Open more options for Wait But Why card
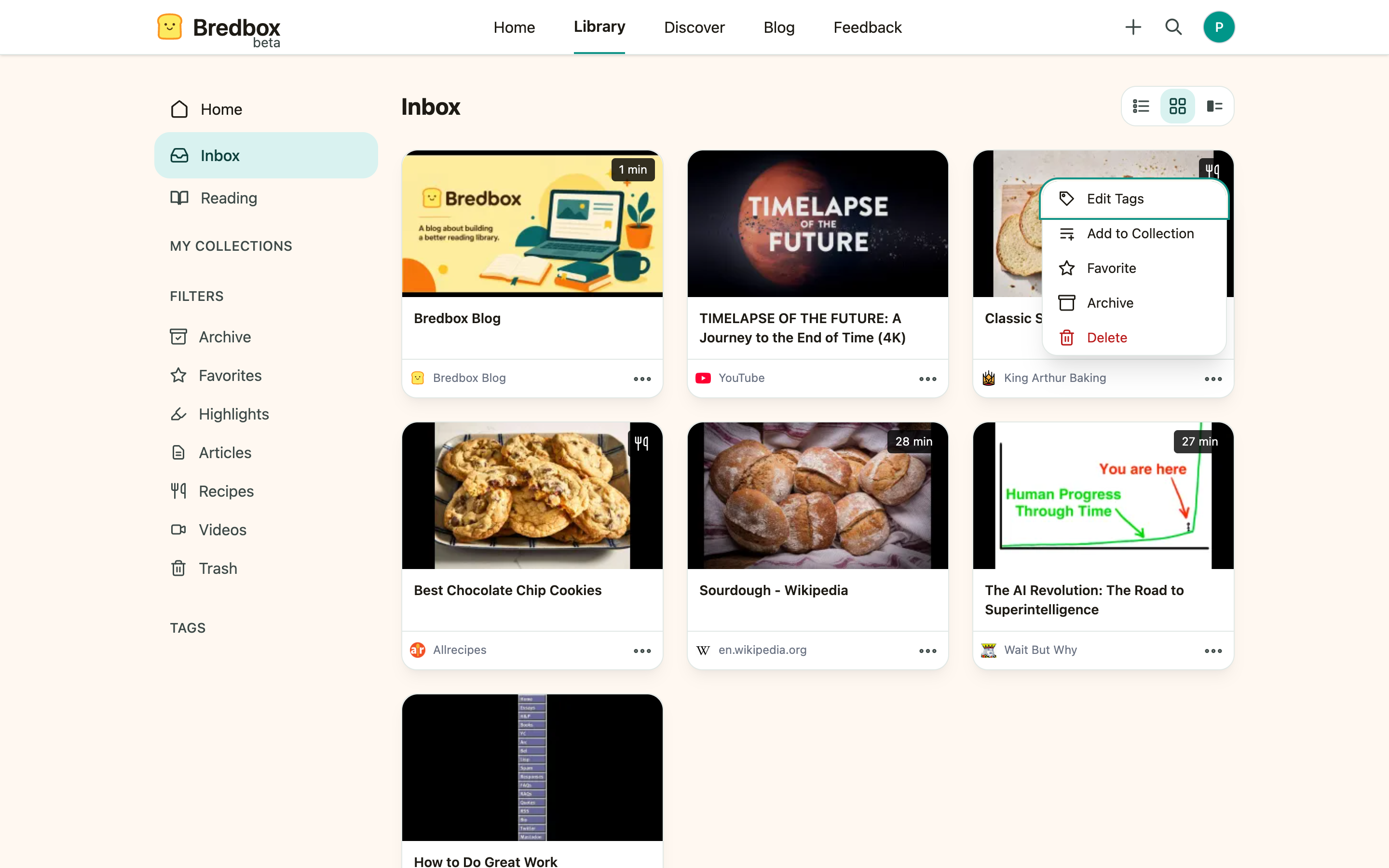The width and height of the screenshot is (1389, 868). tap(1213, 651)
